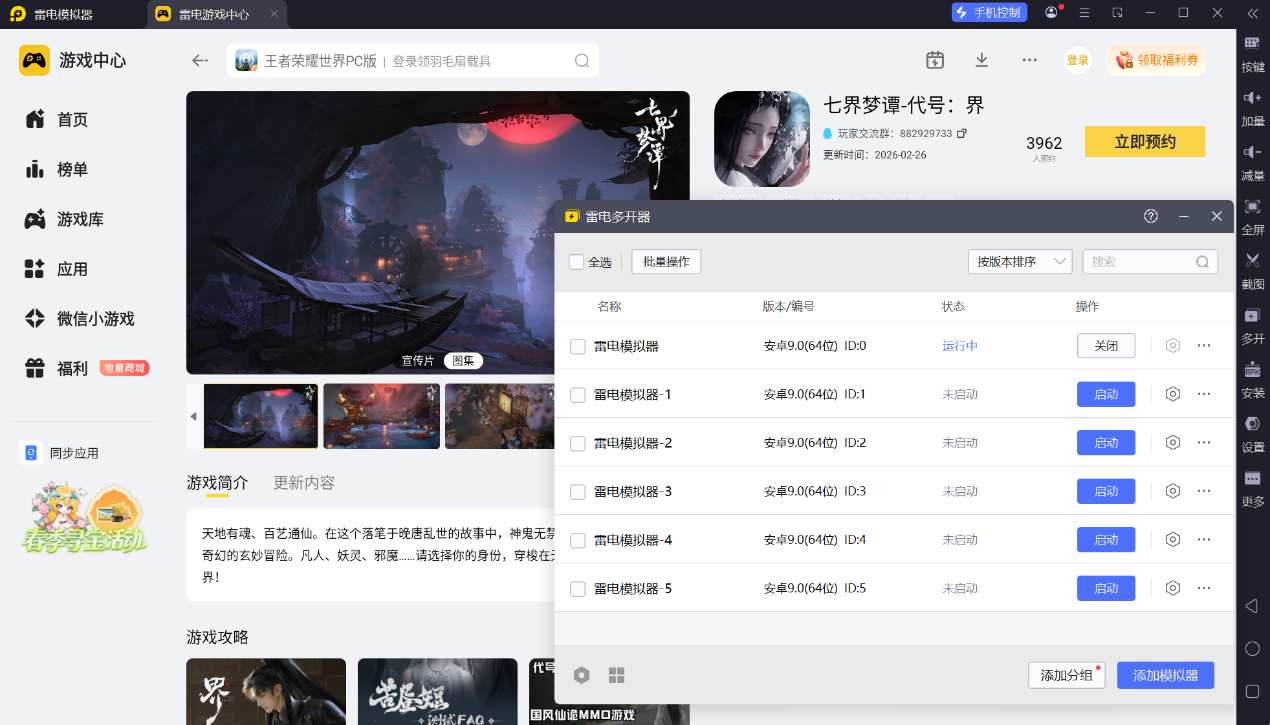Image resolution: width=1270 pixels, height=725 pixels.
Task: Open the 按版本排序 sort dropdown
Action: [x=1019, y=262]
